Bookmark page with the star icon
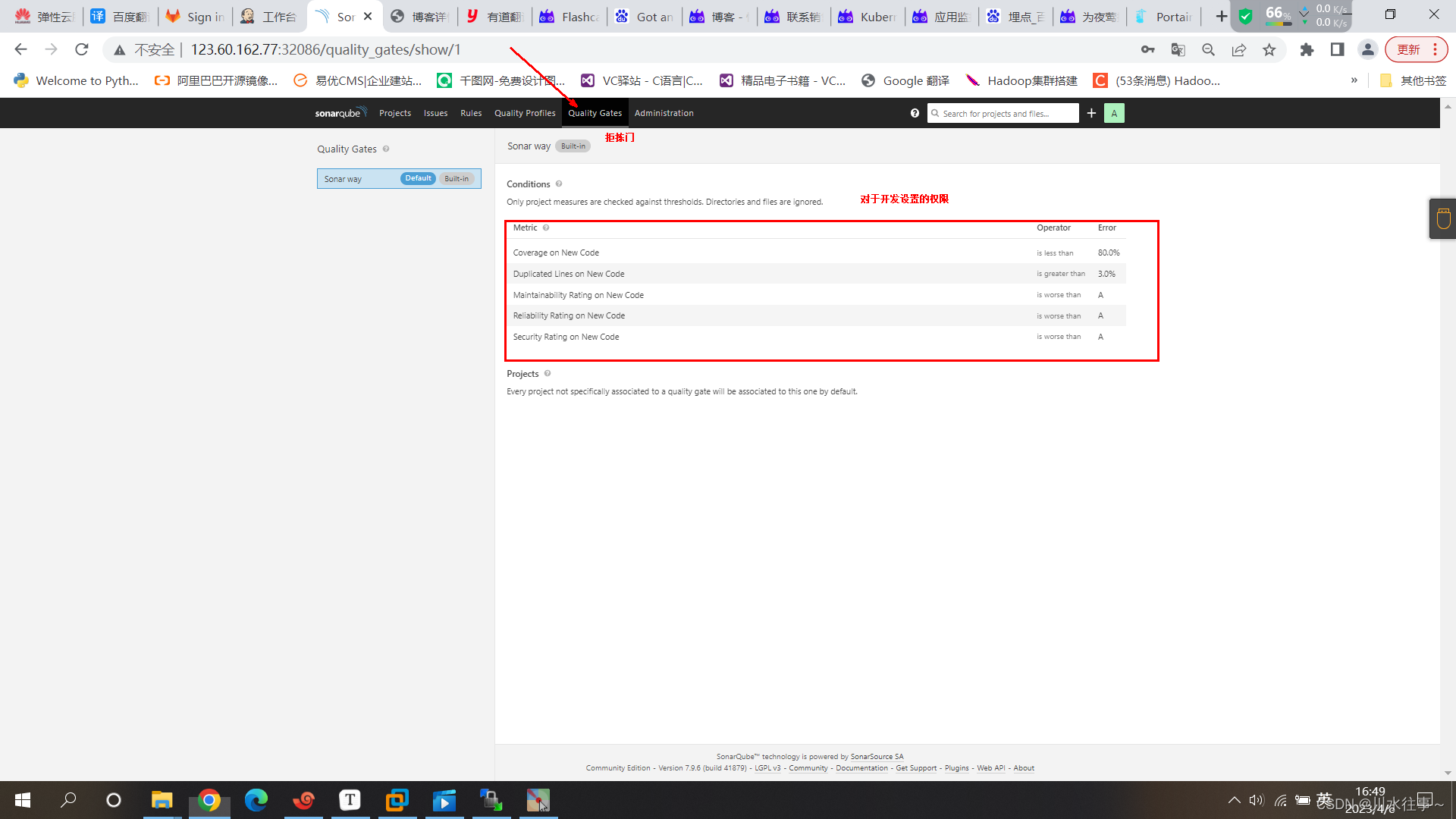This screenshot has height=819, width=1456. pyautogui.click(x=1269, y=50)
